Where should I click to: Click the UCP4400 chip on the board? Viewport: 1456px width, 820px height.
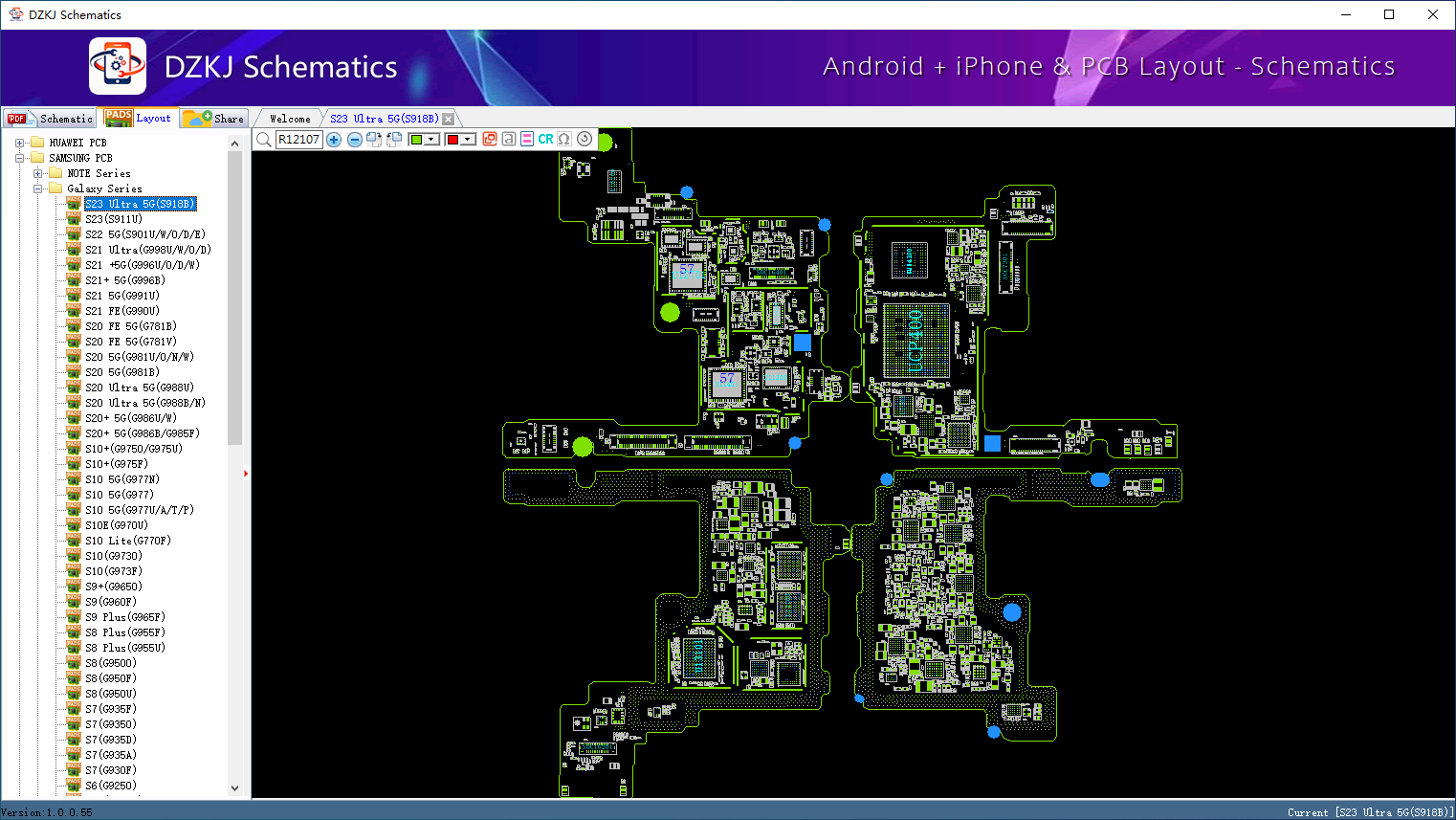916,342
